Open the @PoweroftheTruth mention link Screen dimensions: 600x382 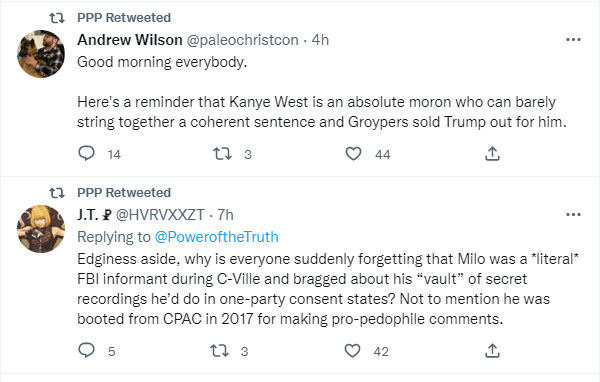point(217,237)
